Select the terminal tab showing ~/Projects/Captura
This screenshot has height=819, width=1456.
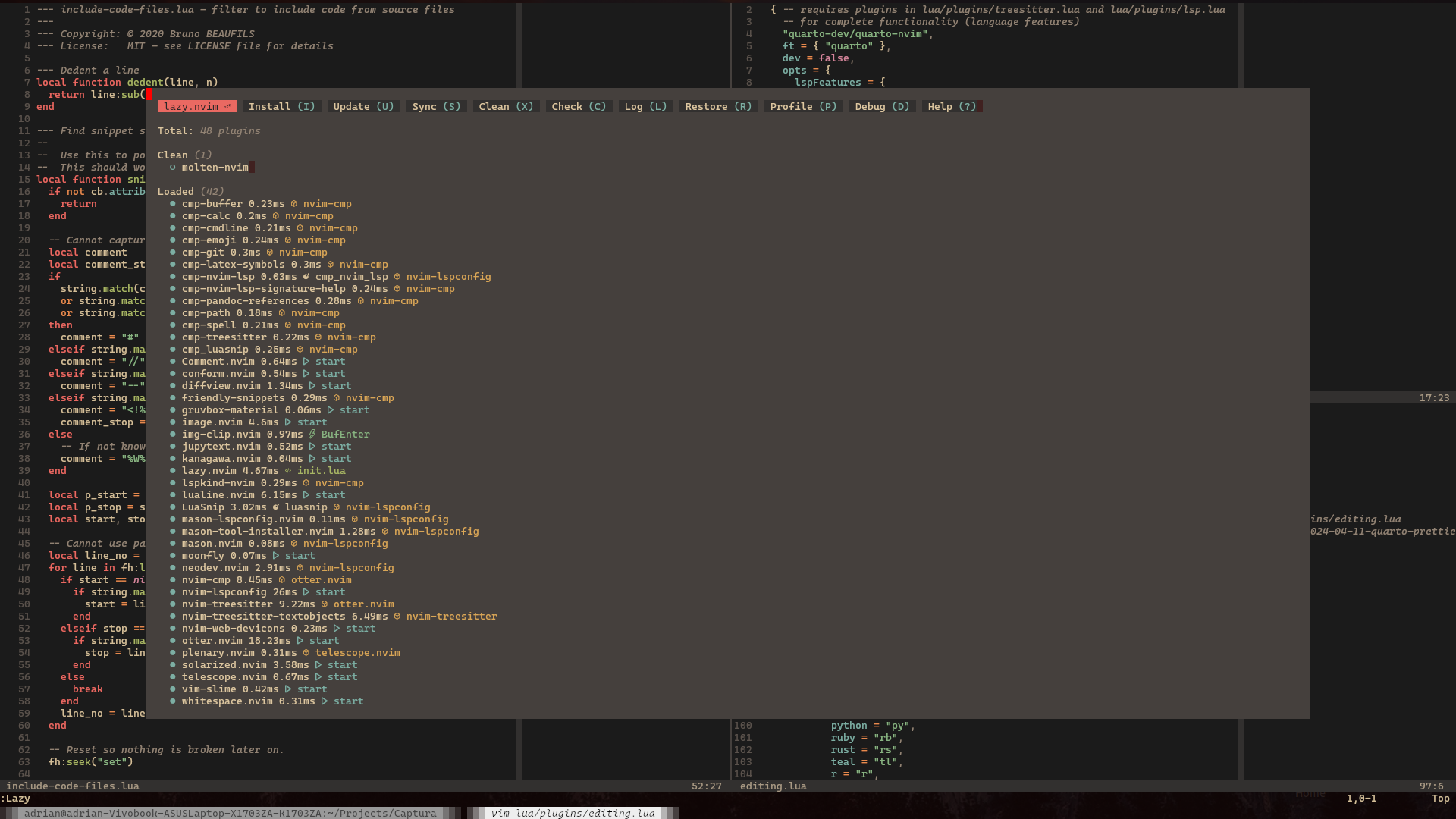click(x=231, y=813)
